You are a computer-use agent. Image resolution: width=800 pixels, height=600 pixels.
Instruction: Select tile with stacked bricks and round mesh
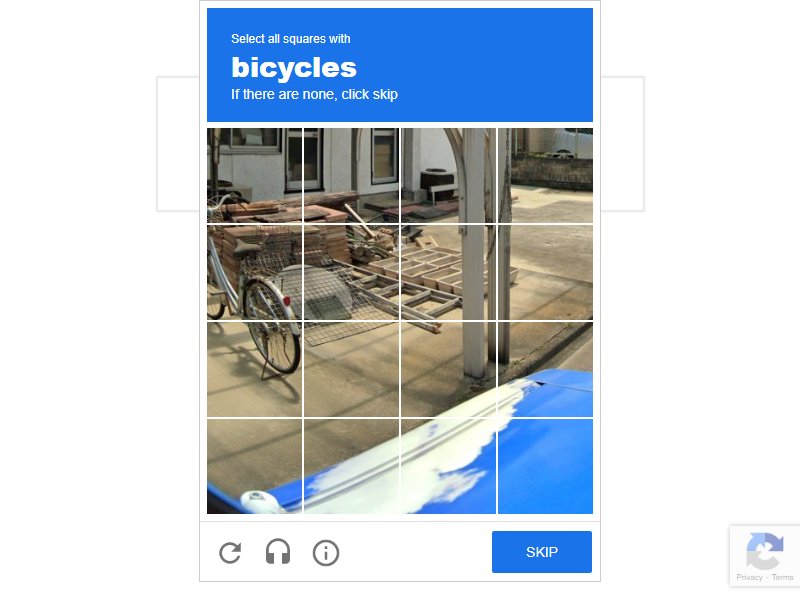[x=352, y=273]
